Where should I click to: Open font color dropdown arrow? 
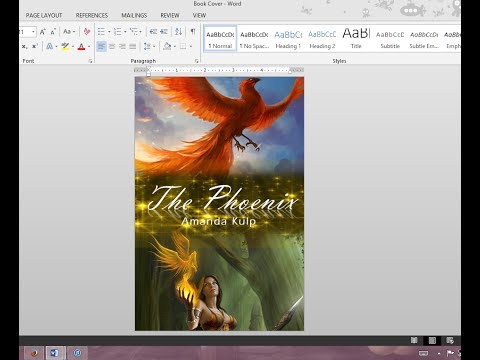(89, 47)
